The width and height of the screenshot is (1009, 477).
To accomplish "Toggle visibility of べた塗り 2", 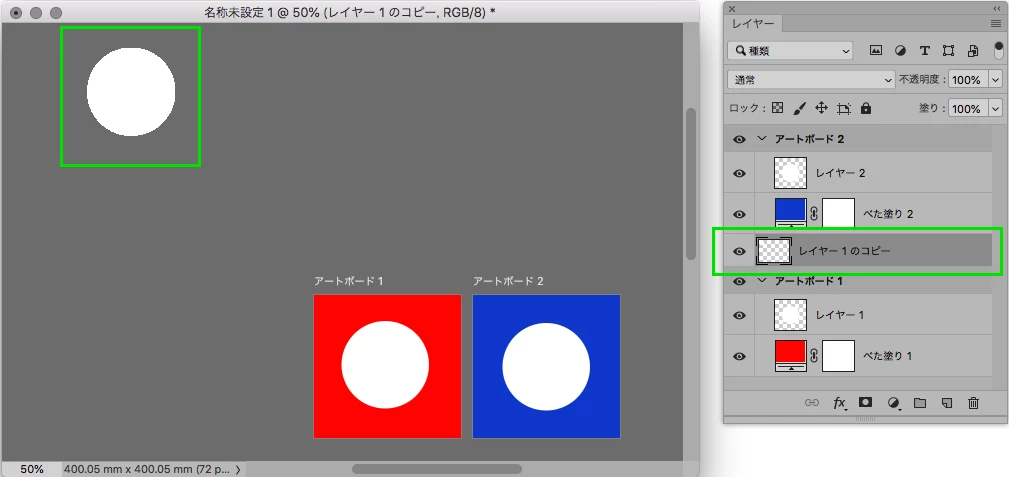I will tap(739, 214).
